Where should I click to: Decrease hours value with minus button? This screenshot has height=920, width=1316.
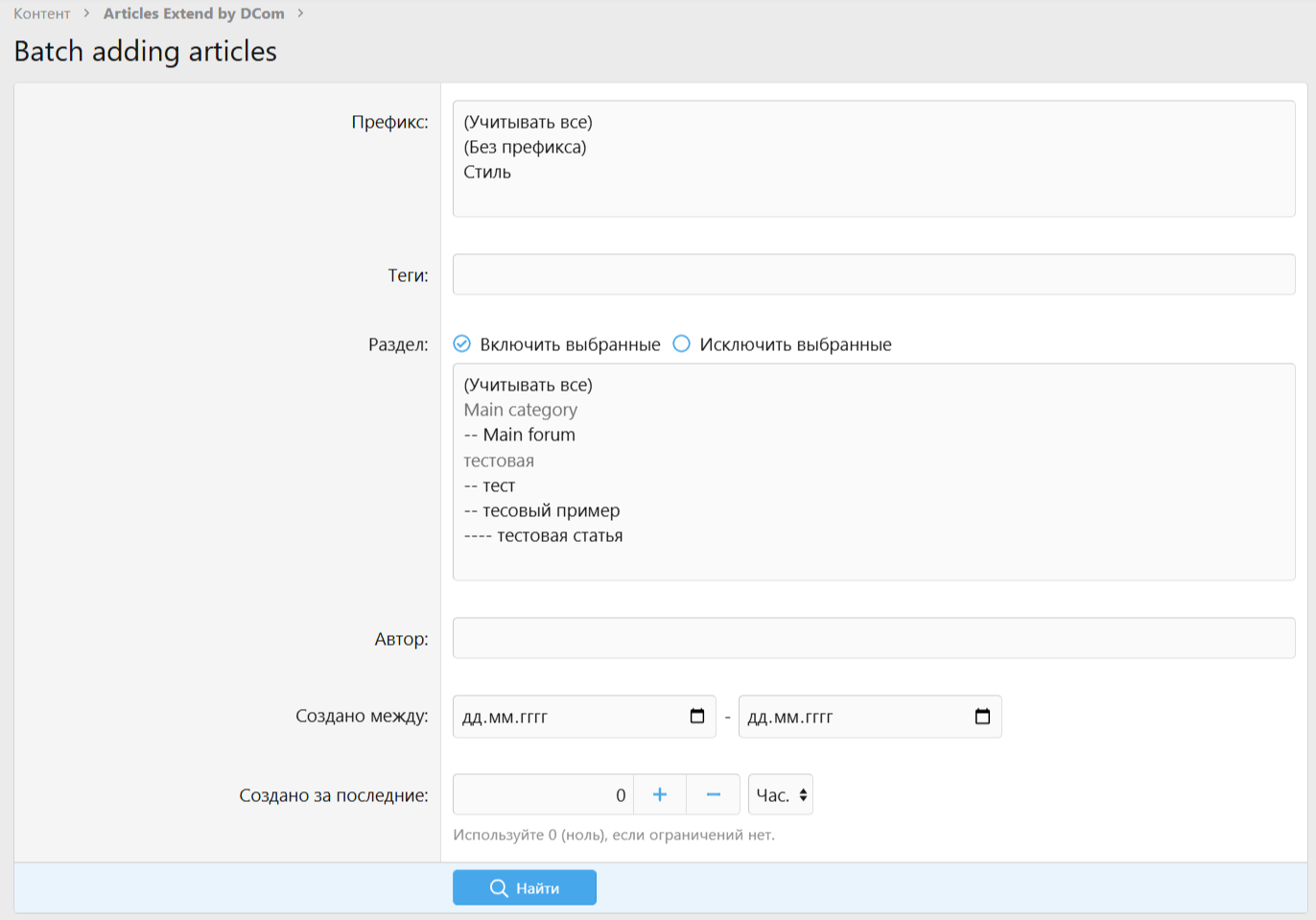[713, 794]
